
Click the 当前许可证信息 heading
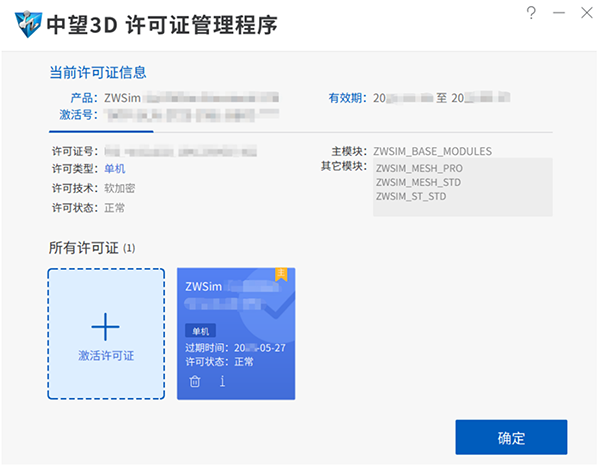(x=98, y=72)
